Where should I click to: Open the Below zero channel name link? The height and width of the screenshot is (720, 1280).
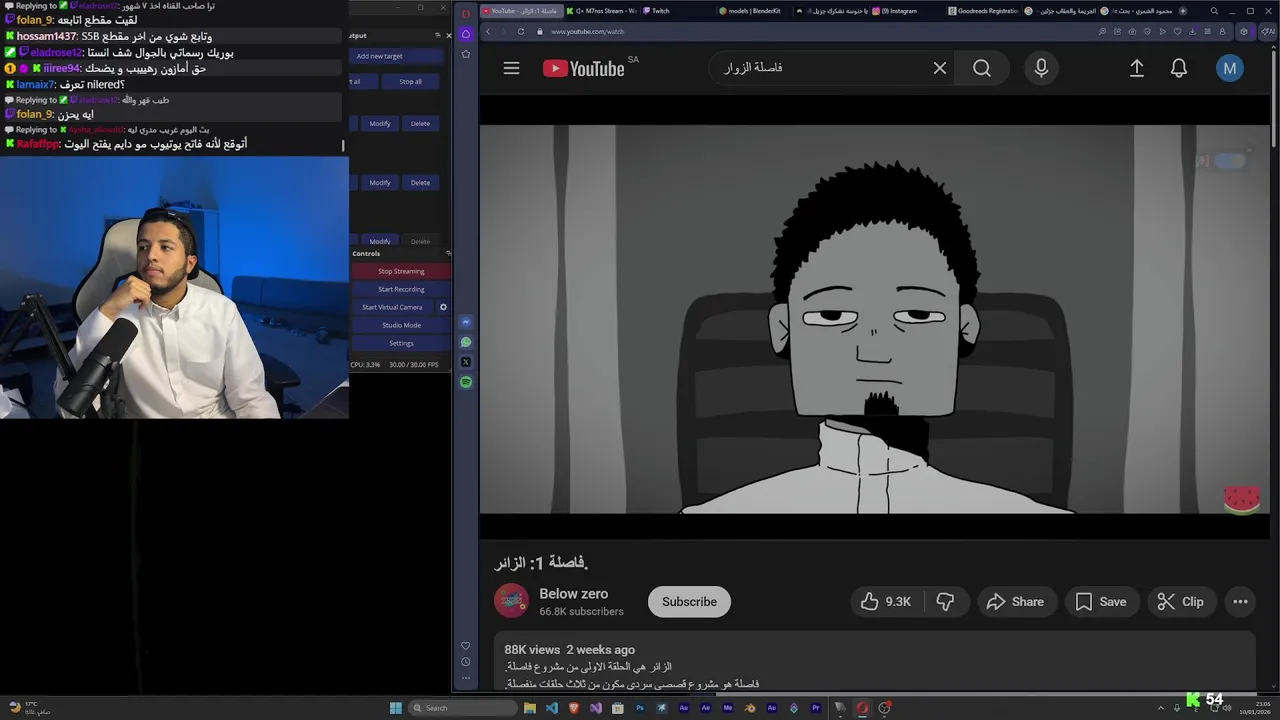pyautogui.click(x=573, y=594)
